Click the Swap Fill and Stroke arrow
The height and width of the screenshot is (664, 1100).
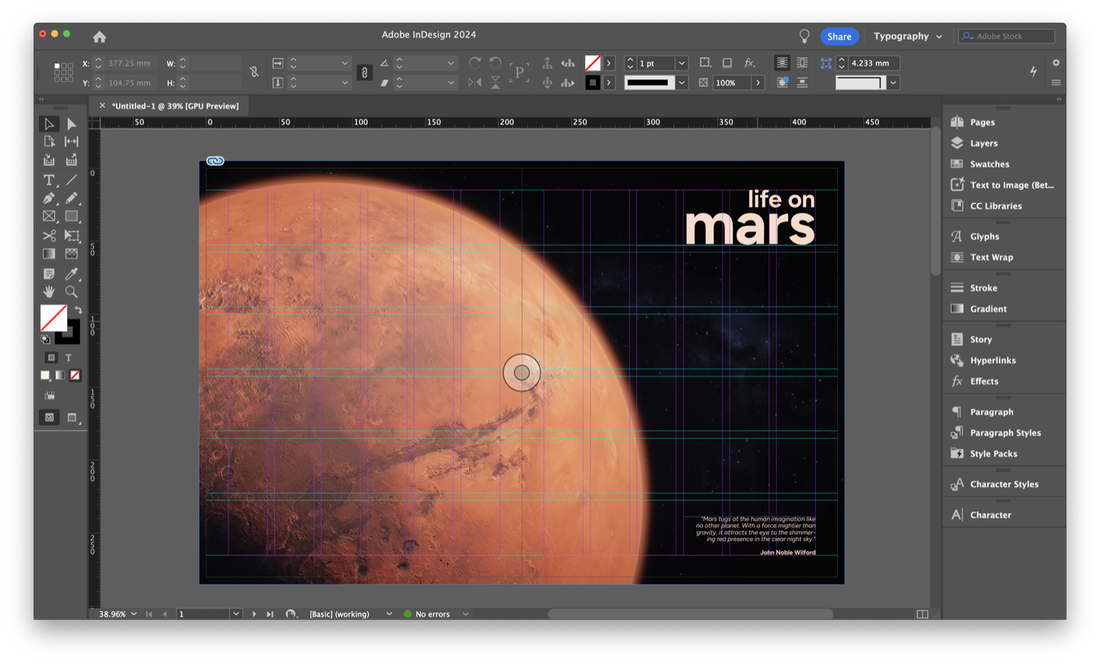(x=78, y=309)
